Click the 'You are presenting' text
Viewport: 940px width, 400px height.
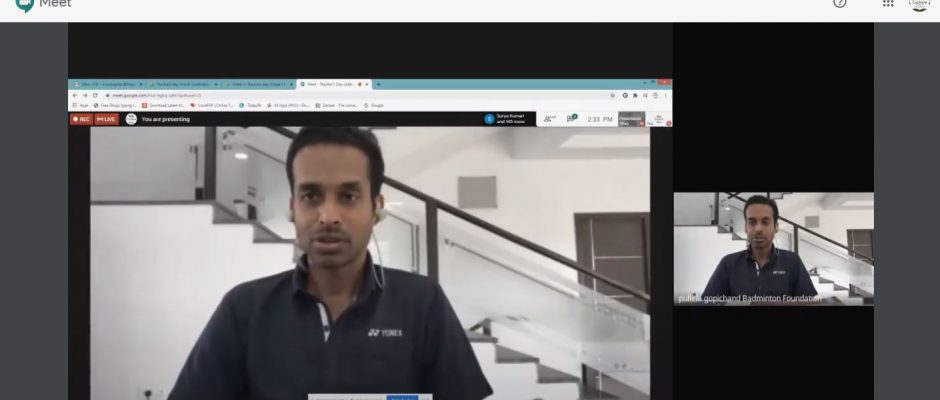165,119
